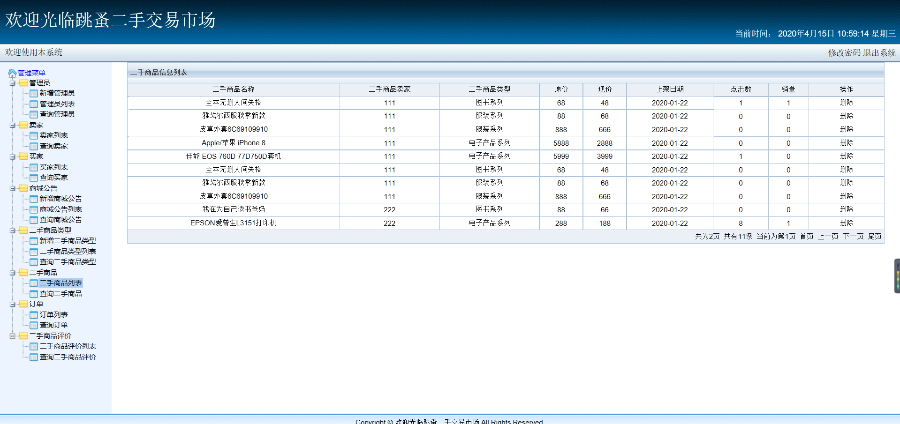The height and width of the screenshot is (424, 900).
Task: Click the page icon next to 商城公告列表
Action: coord(33,209)
